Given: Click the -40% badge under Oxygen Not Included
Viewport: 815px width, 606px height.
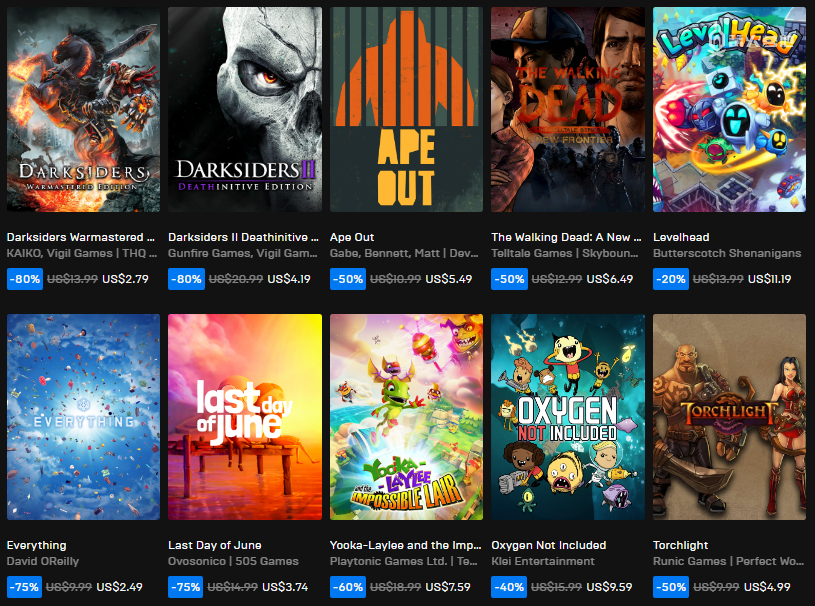Looking at the screenshot, I should click(509, 587).
